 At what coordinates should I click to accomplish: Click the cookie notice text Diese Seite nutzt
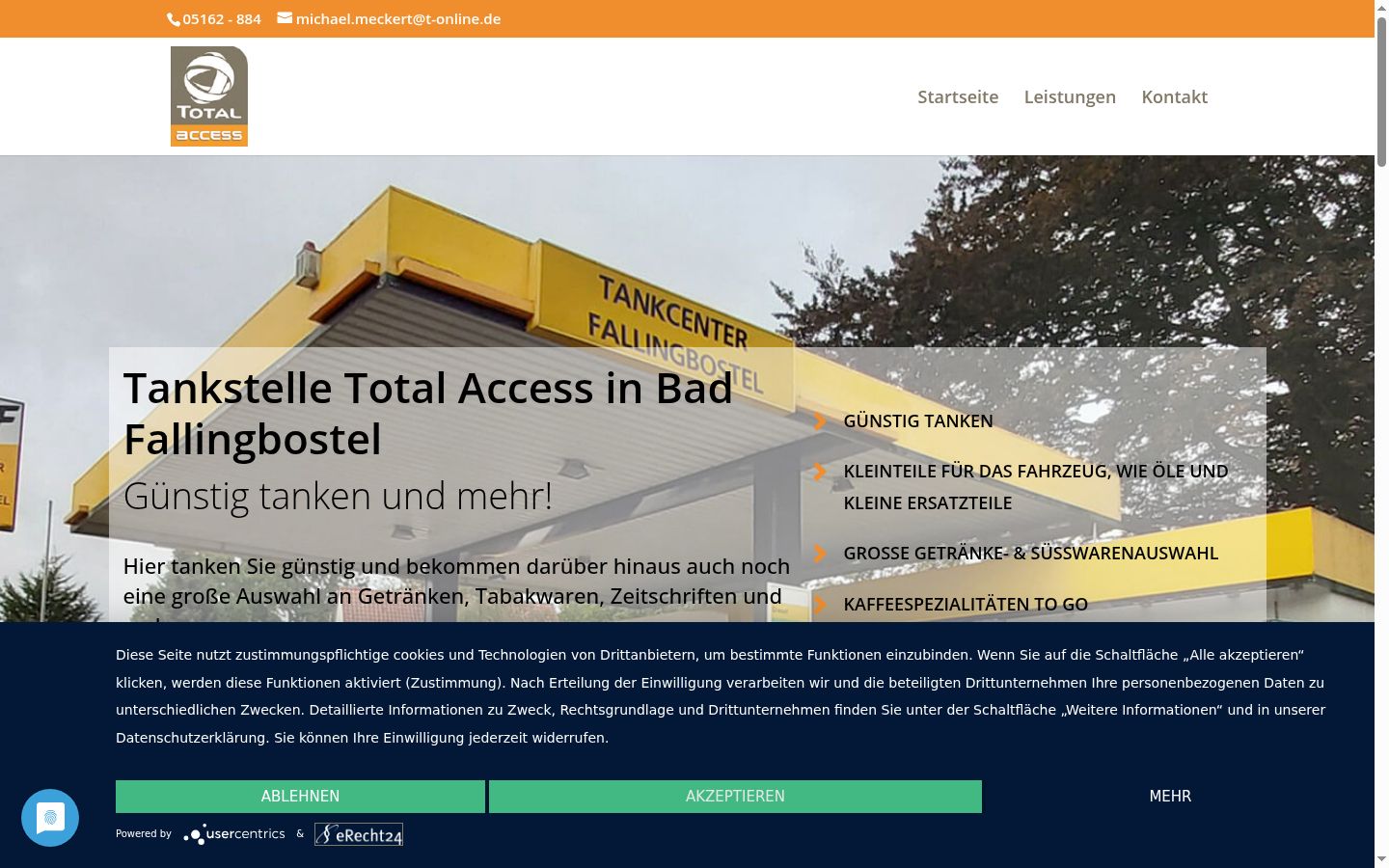721,696
